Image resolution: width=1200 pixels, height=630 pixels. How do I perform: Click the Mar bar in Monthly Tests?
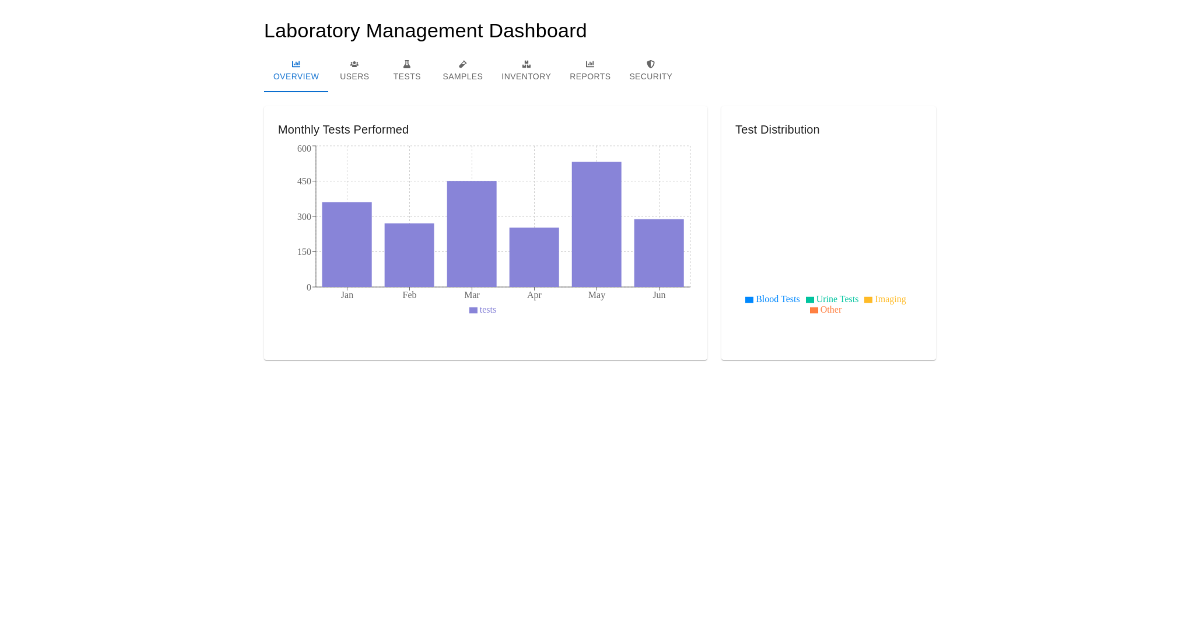click(472, 234)
